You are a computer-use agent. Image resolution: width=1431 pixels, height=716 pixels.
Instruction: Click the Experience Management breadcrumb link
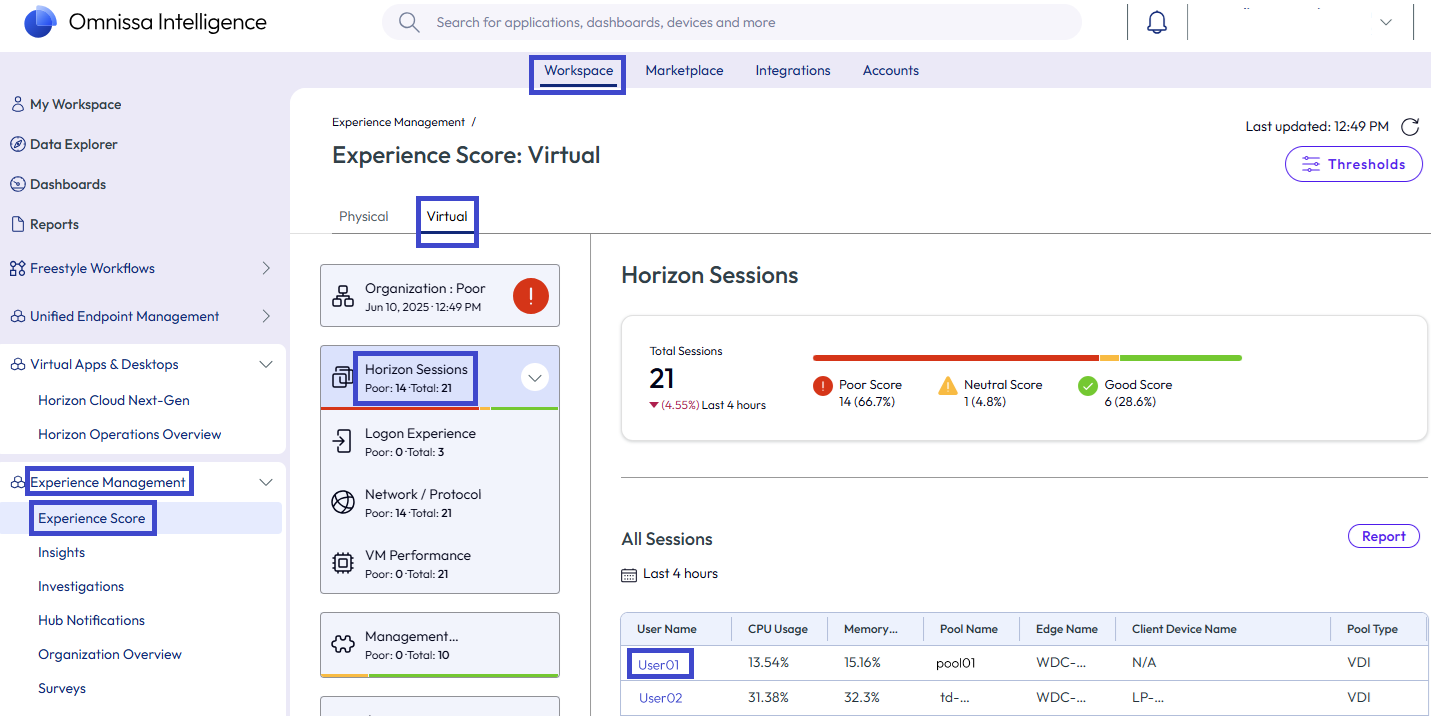tap(398, 122)
